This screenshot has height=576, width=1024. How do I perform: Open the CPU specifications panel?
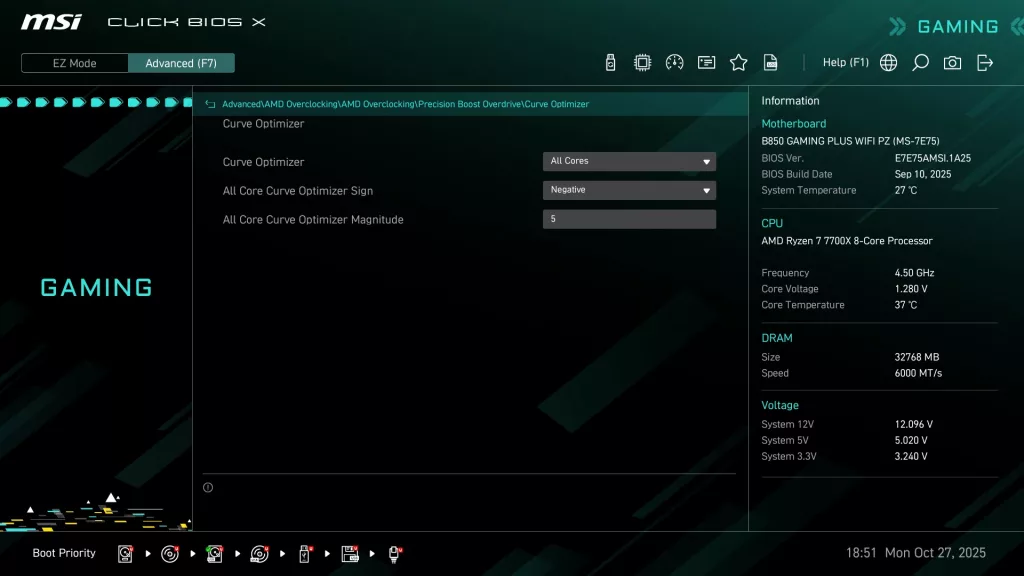point(643,62)
